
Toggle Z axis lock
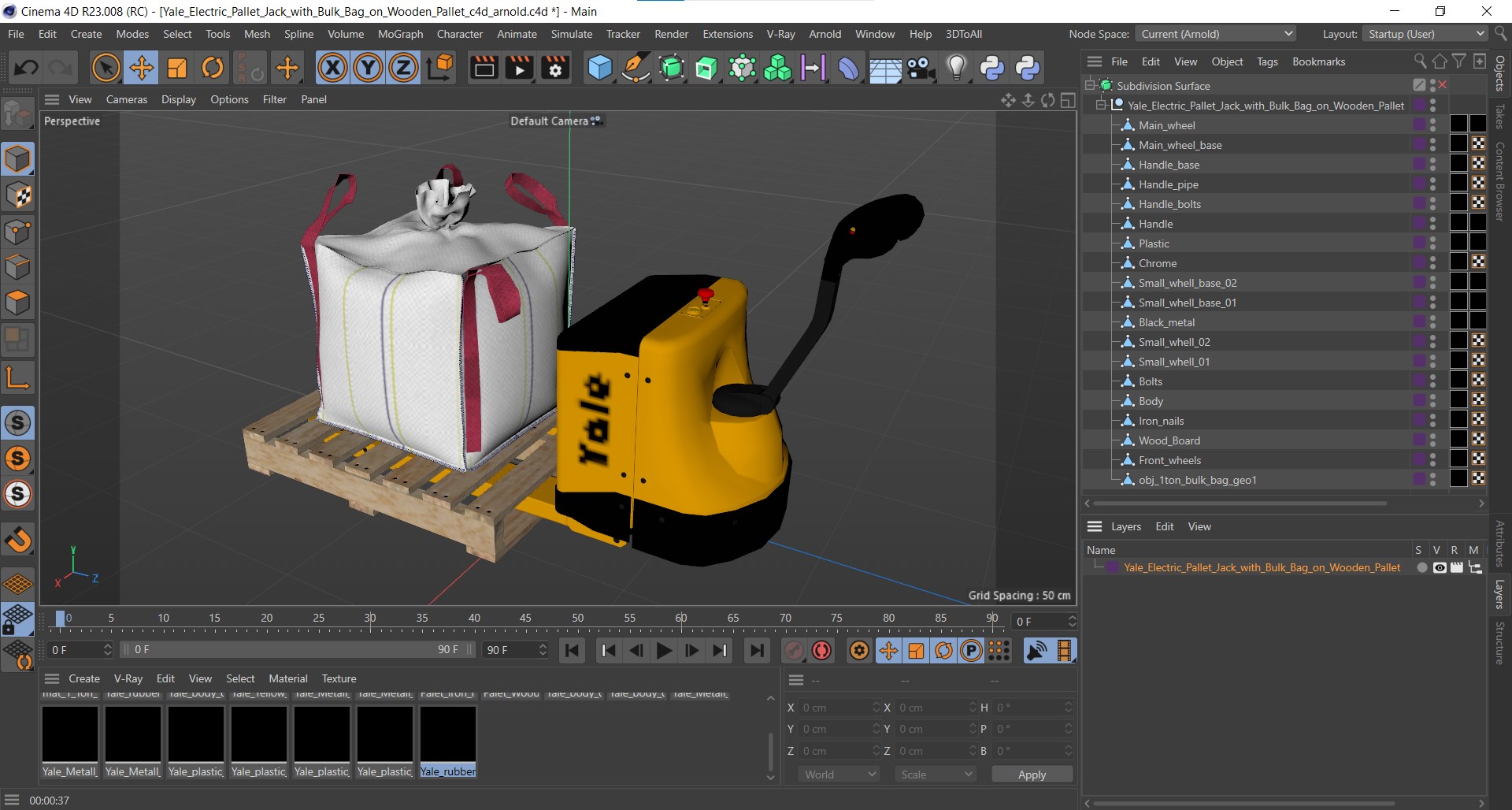[x=403, y=68]
